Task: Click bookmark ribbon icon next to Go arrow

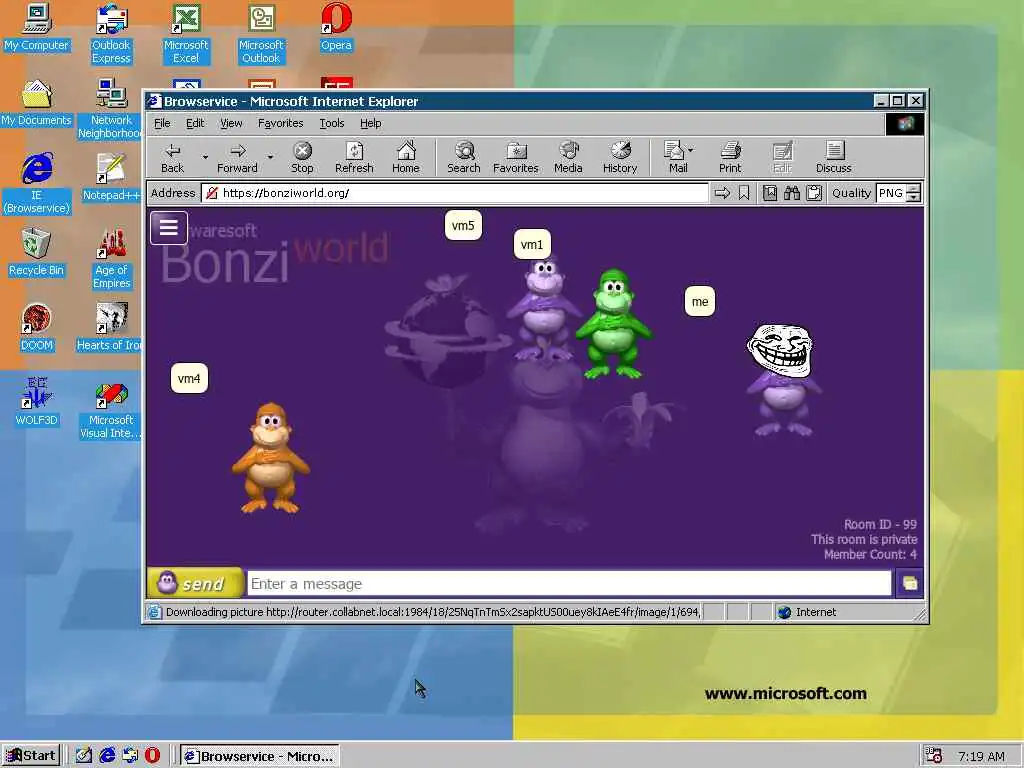Action: tap(744, 193)
